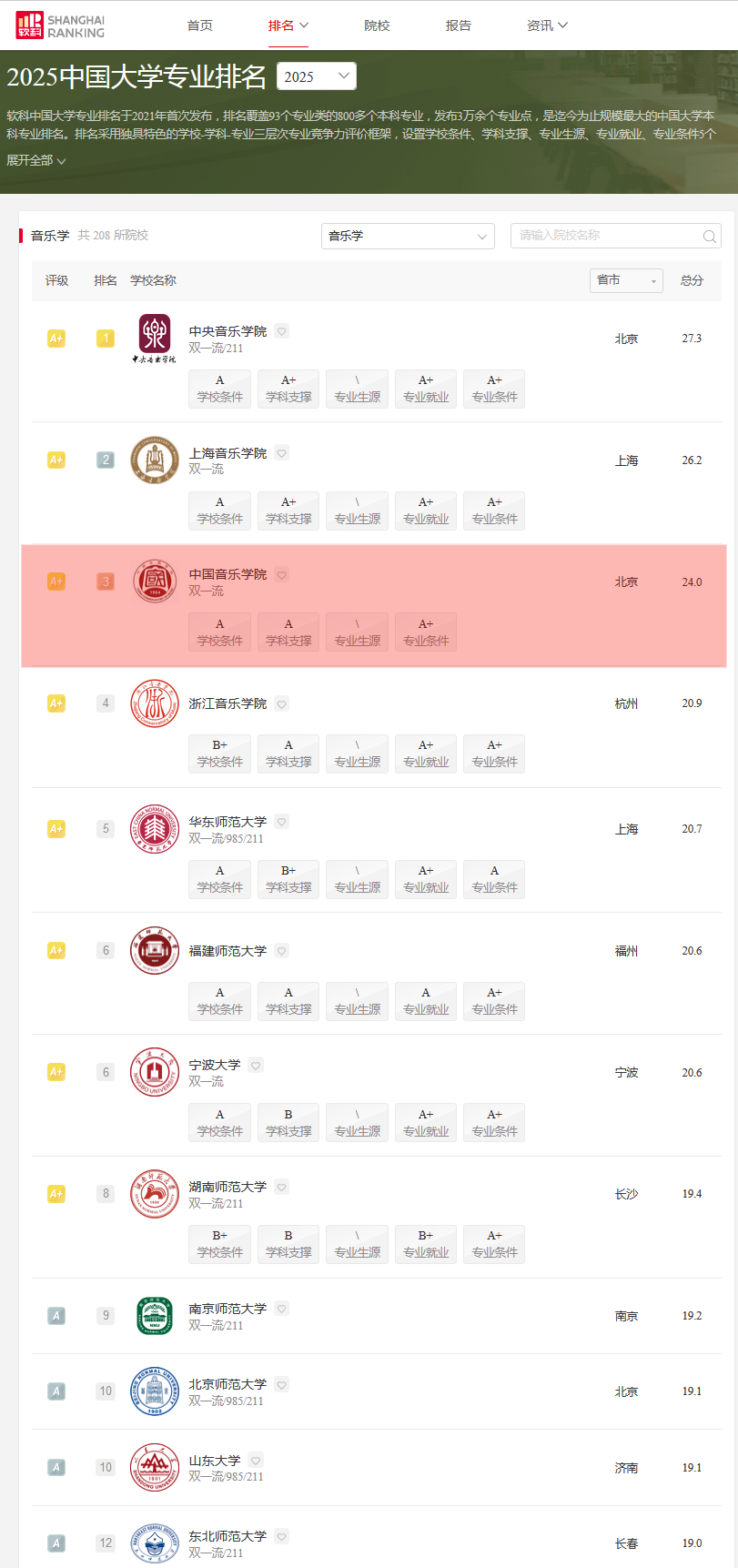Image resolution: width=738 pixels, height=1568 pixels.
Task: Click the school name search field
Action: [605, 236]
